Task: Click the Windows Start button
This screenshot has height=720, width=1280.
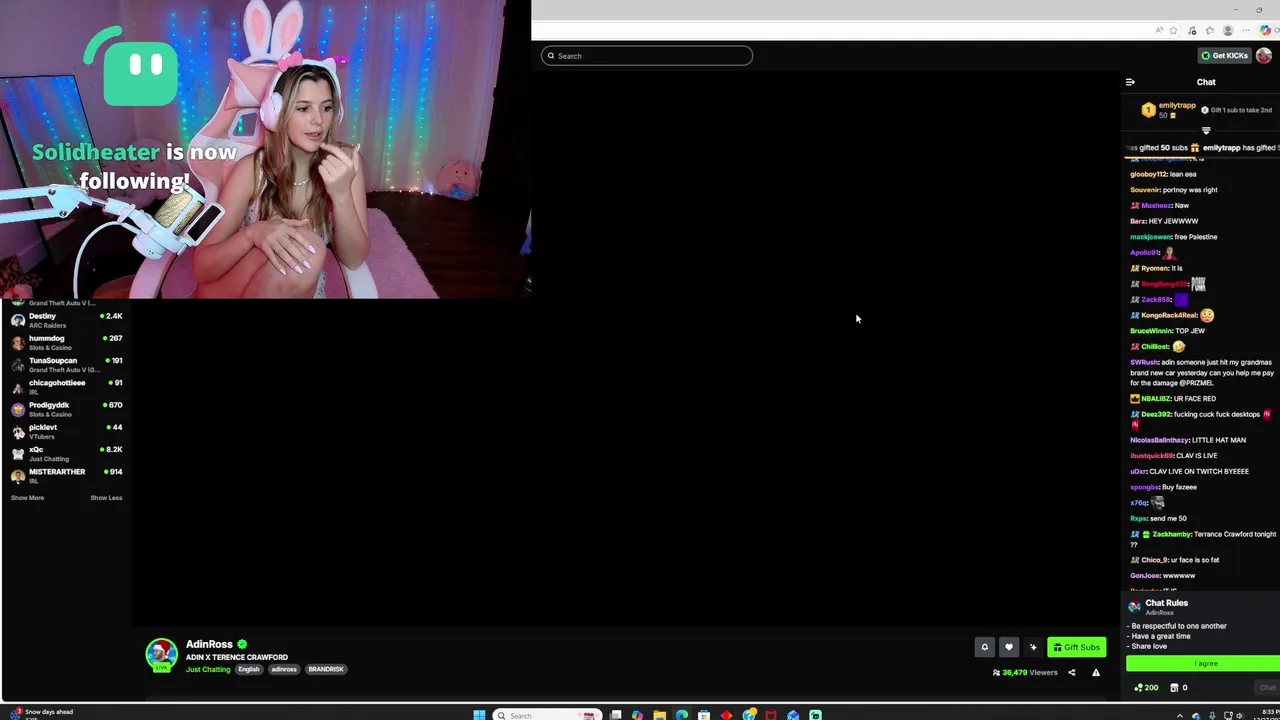Action: pos(479,715)
